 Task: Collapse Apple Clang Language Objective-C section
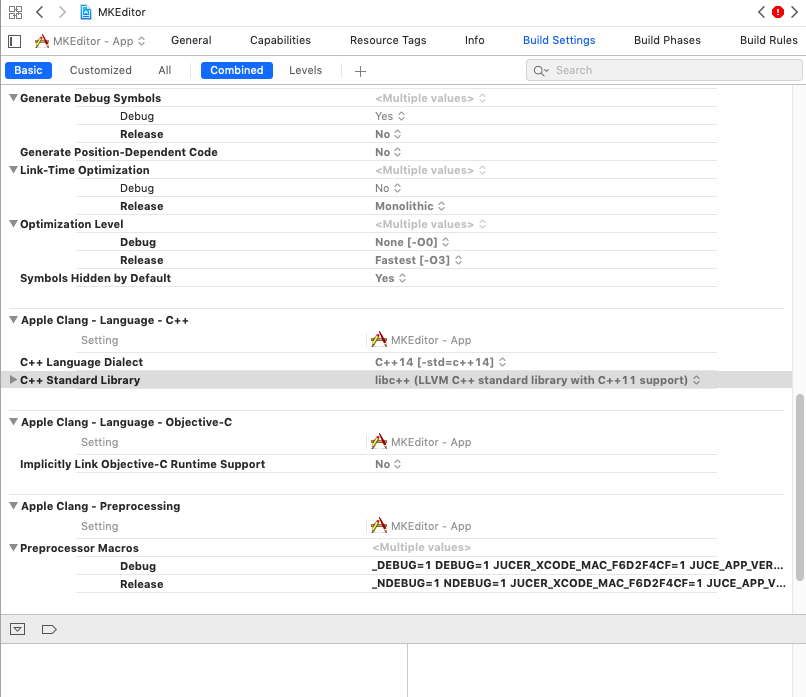(13, 421)
